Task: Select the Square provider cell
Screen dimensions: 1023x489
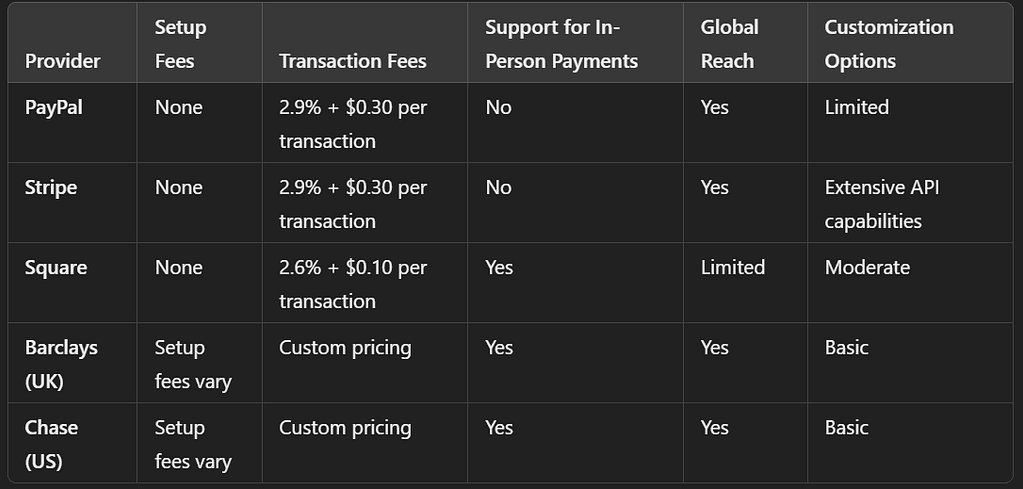Action: pos(56,267)
